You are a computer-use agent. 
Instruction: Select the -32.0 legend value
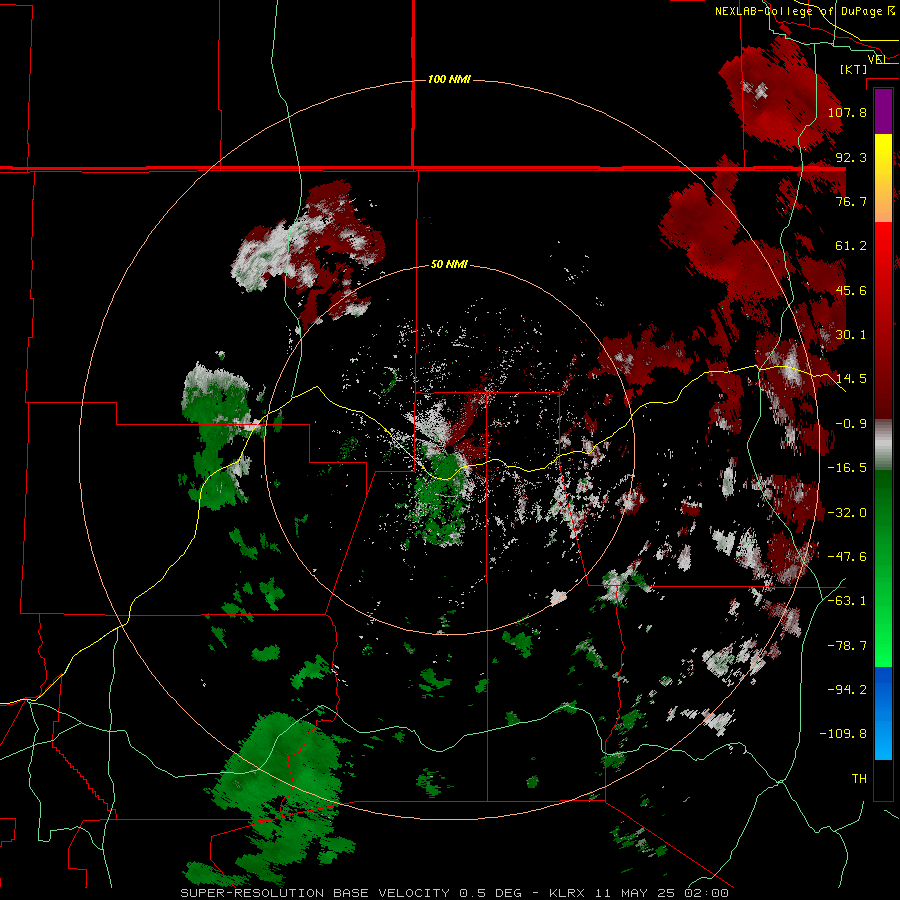(847, 513)
